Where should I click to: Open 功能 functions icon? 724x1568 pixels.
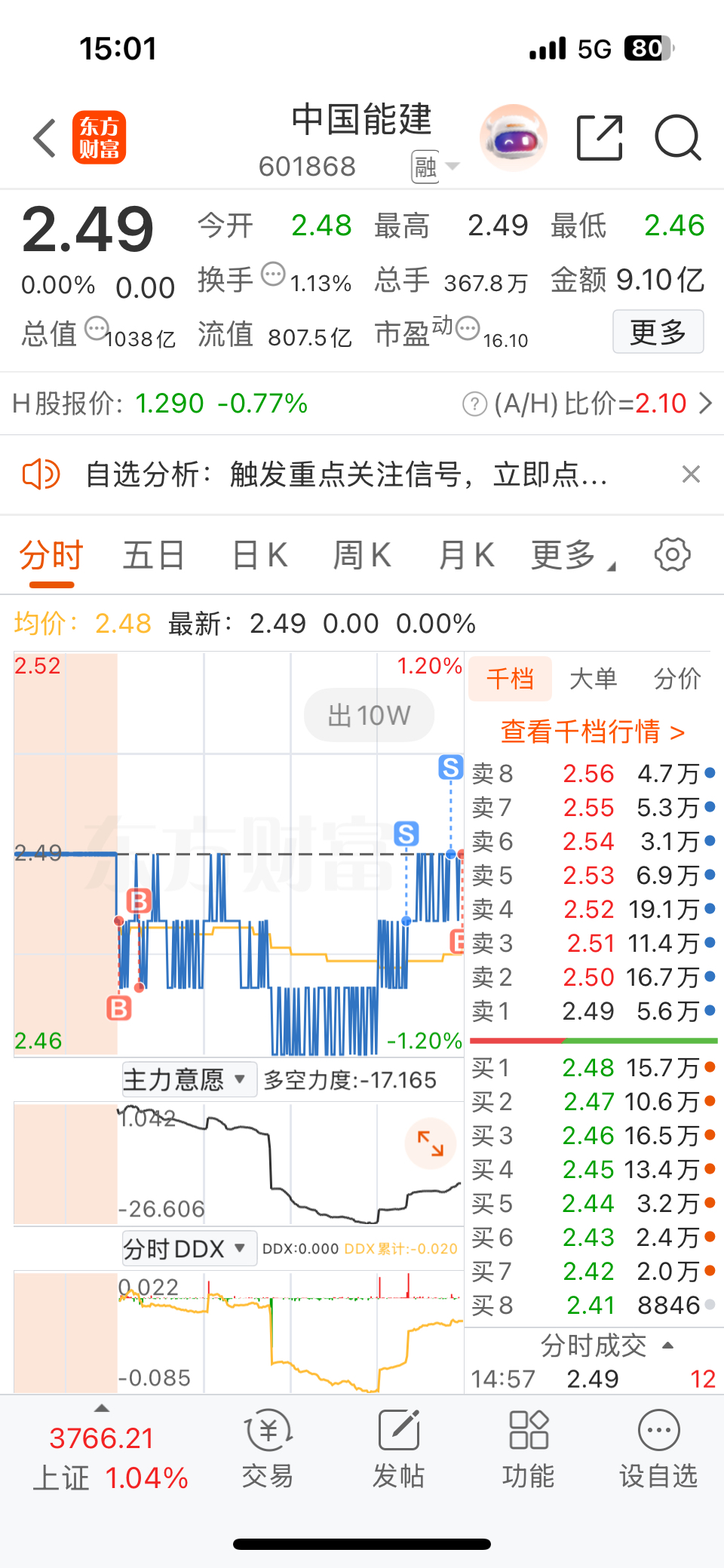click(x=528, y=1449)
